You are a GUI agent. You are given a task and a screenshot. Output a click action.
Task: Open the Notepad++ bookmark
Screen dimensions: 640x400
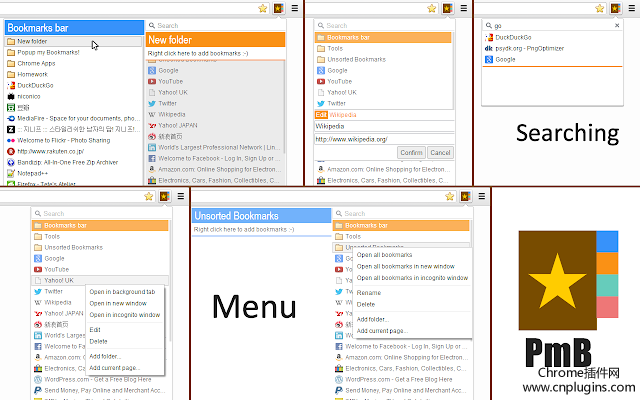[73, 173]
